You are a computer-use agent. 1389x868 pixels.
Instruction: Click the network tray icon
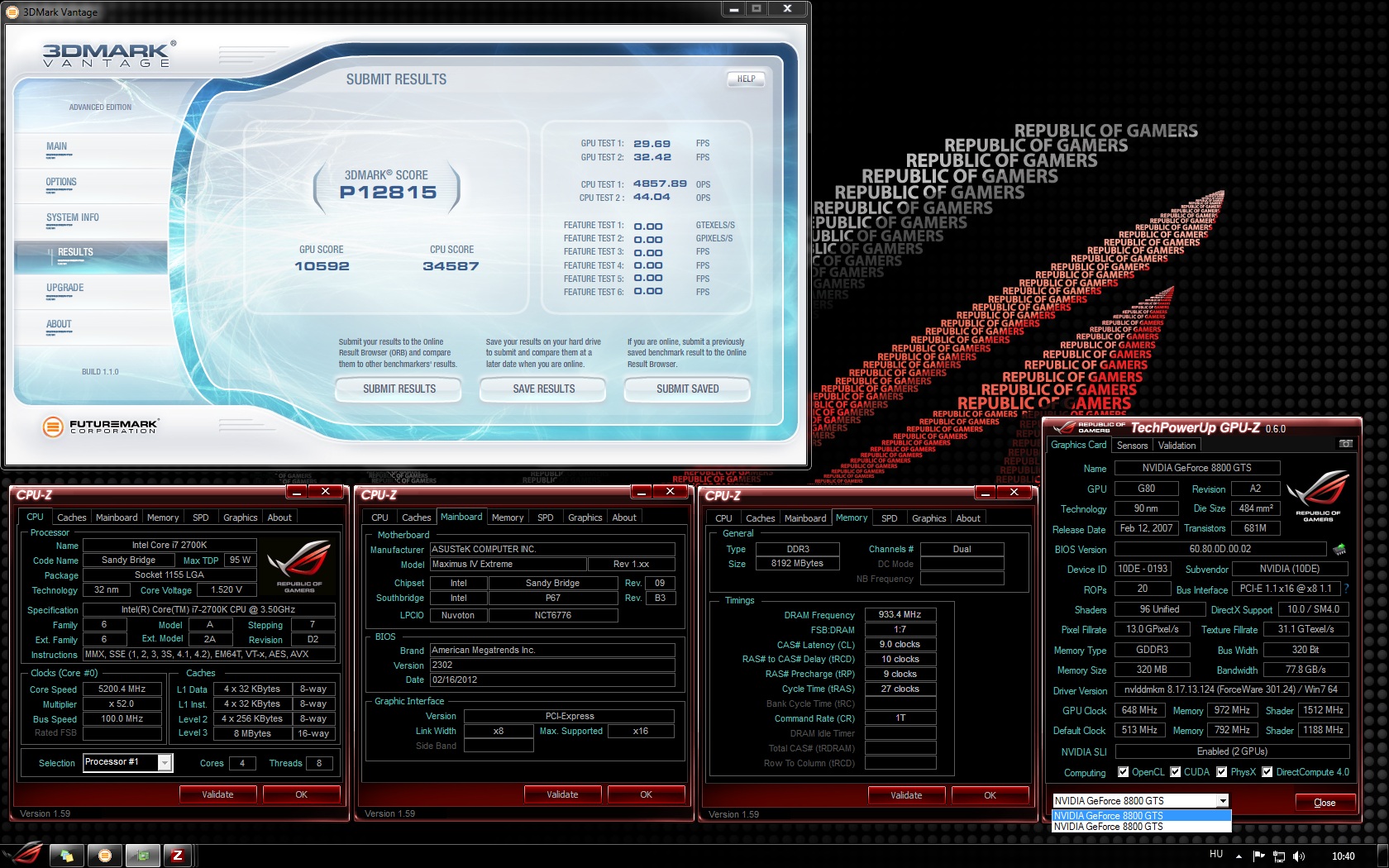[x=1279, y=856]
